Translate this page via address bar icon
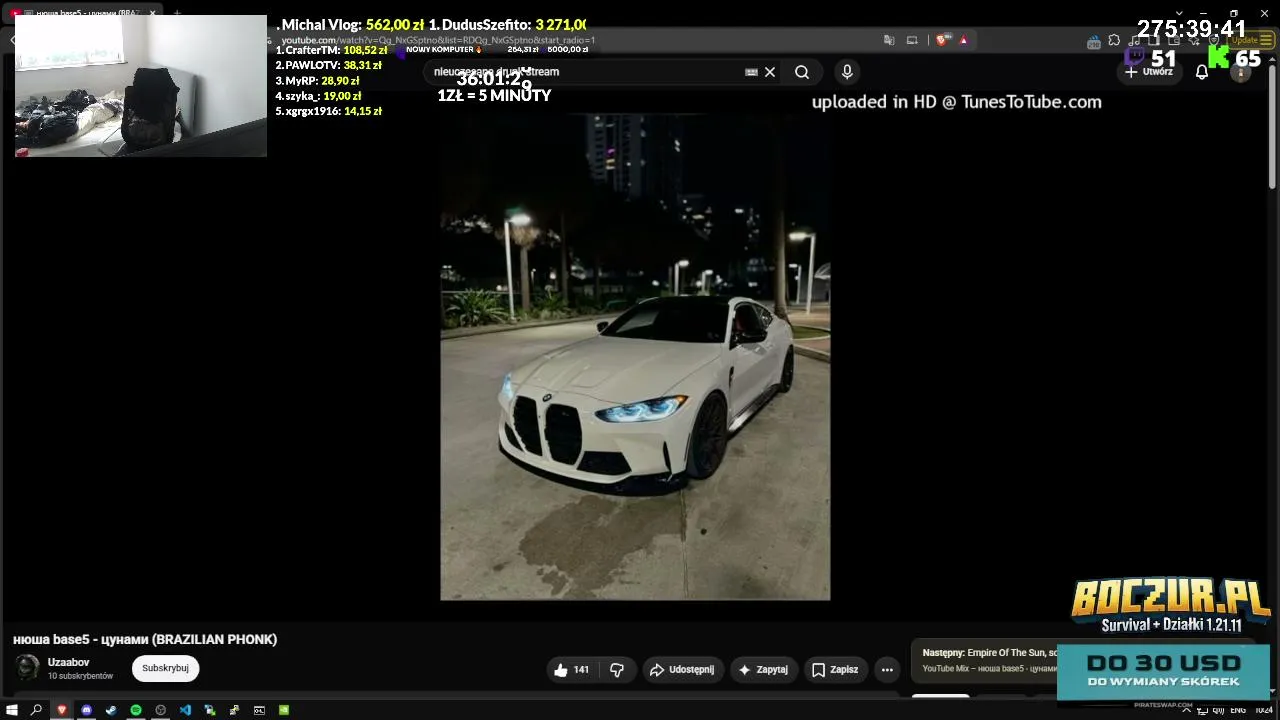 tap(889, 40)
